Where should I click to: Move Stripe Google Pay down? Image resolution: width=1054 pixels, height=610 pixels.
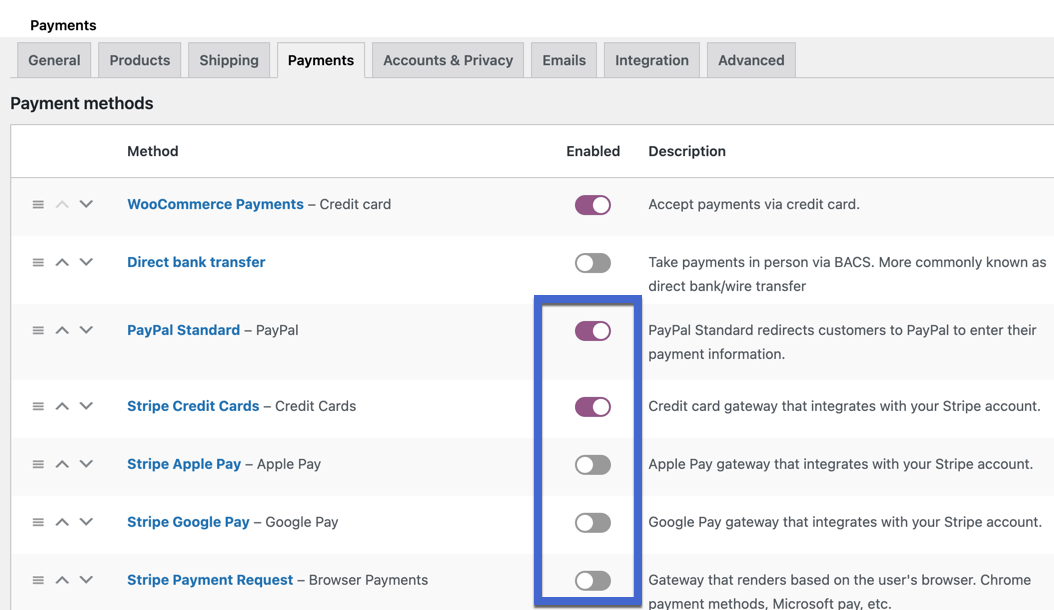tap(86, 522)
